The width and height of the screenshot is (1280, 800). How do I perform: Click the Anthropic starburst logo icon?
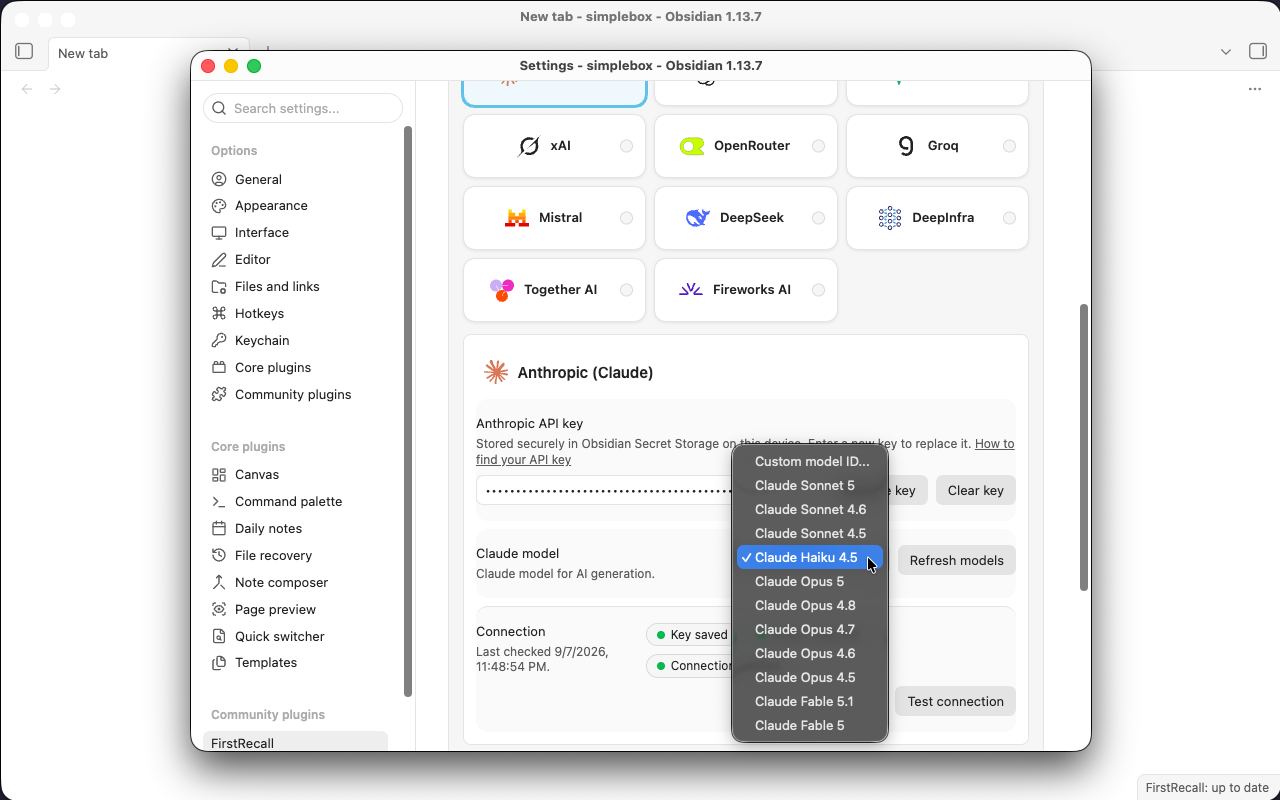pyautogui.click(x=496, y=372)
